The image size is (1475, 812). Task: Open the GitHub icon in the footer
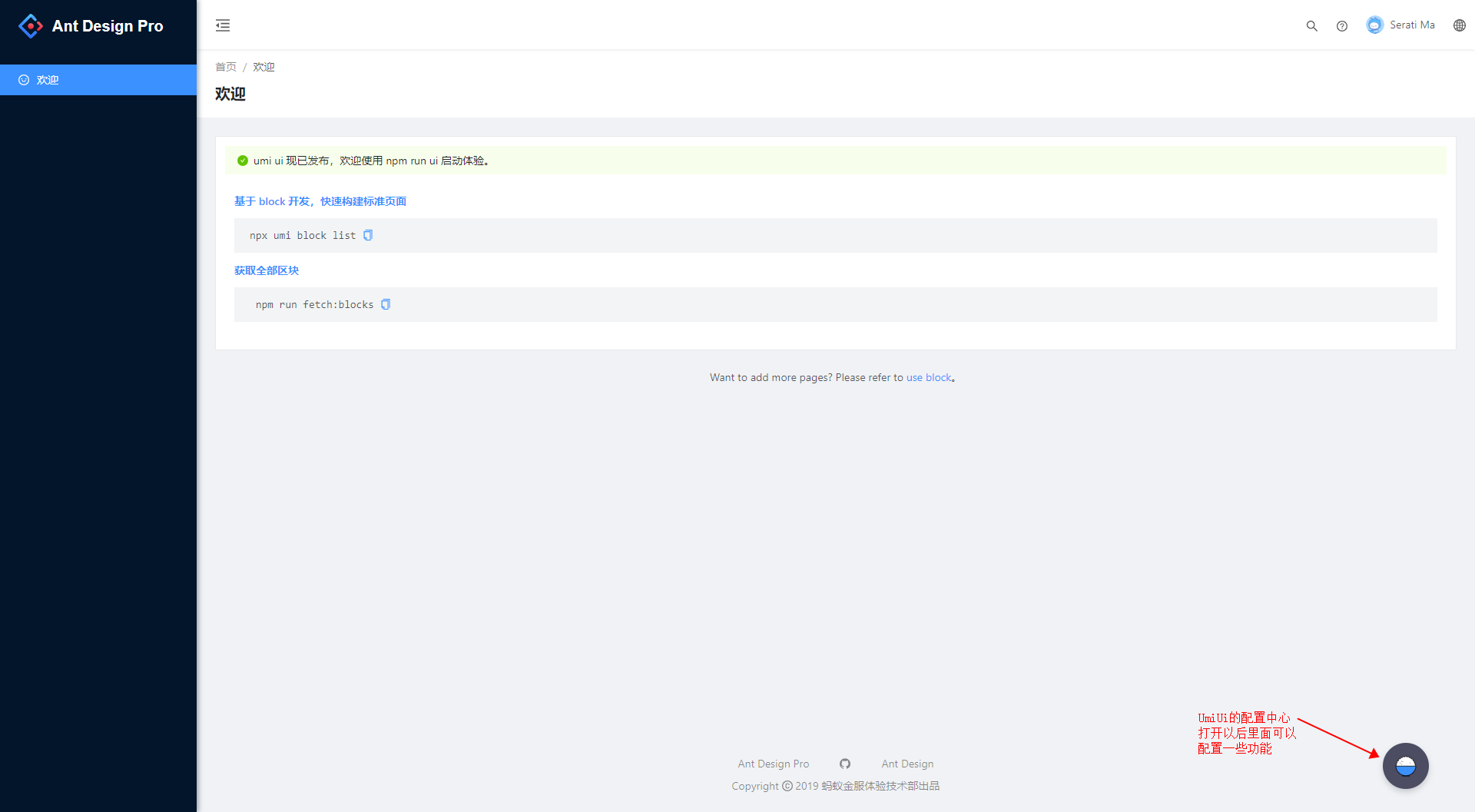[x=845, y=764]
